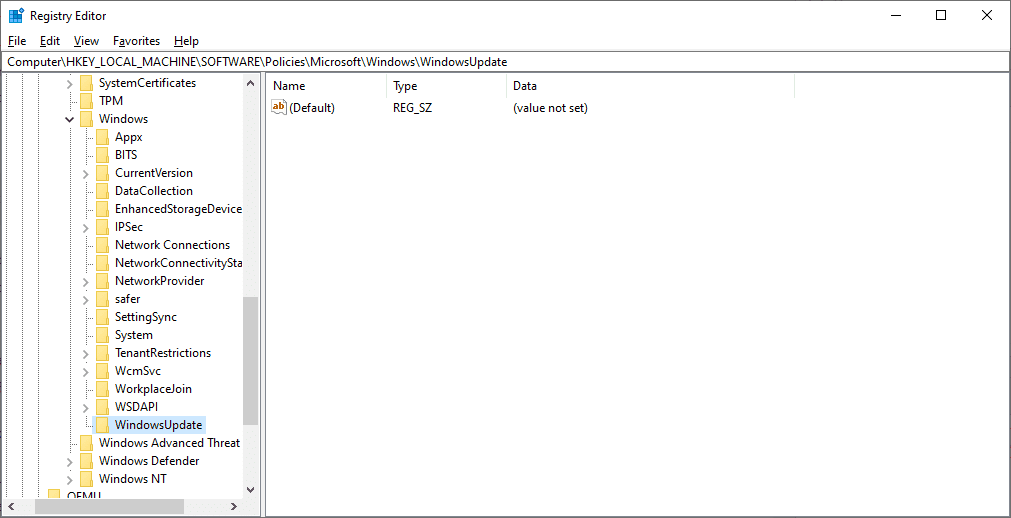Expand the IPSec key
The height and width of the screenshot is (518, 1011).
[86, 228]
